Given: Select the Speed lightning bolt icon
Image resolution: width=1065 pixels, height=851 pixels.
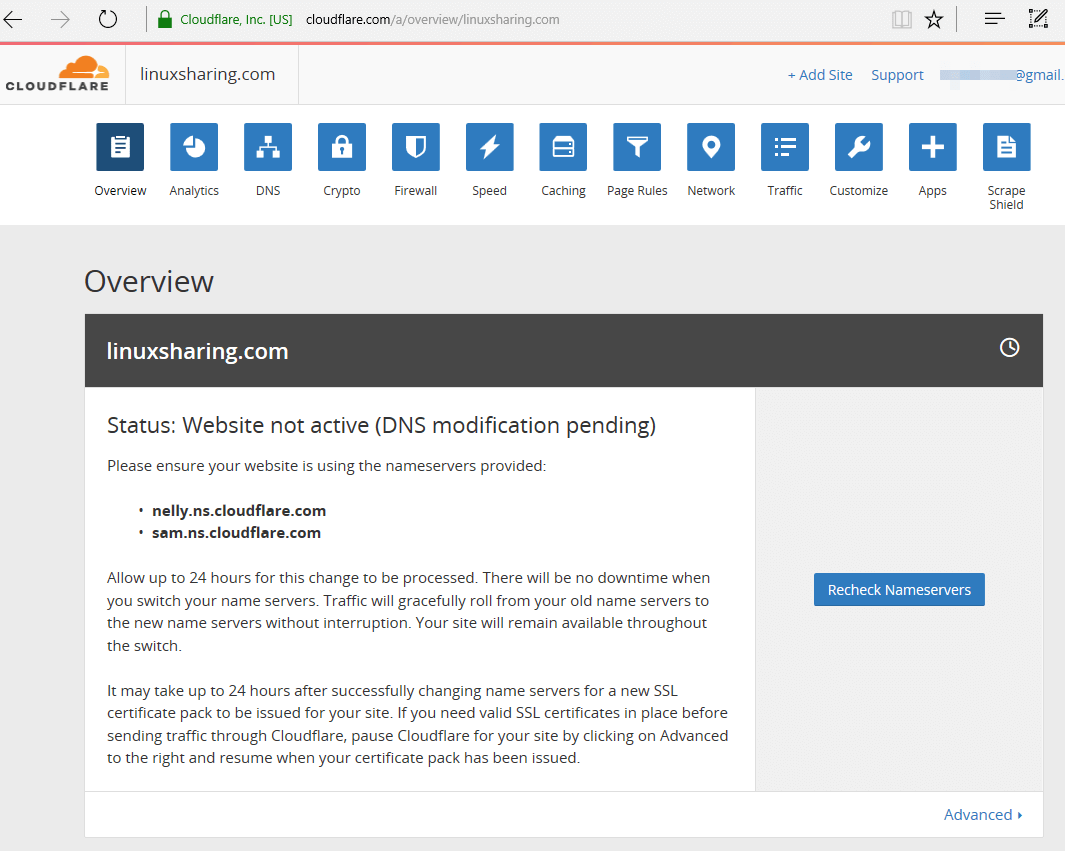Looking at the screenshot, I should pyautogui.click(x=490, y=148).
